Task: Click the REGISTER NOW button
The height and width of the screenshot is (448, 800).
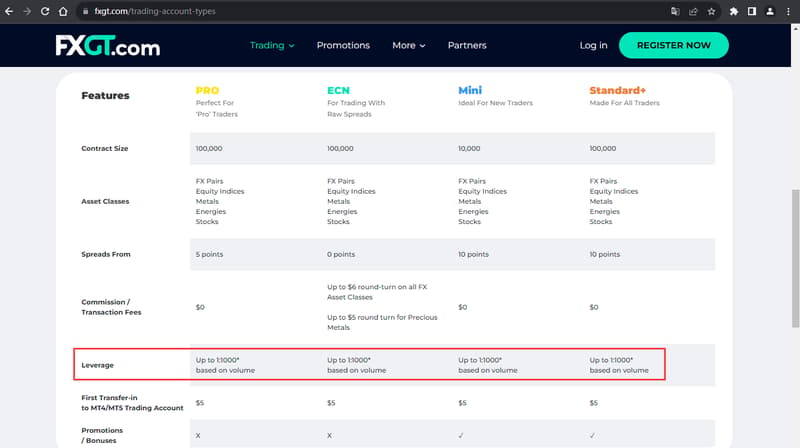Action: [x=673, y=45]
